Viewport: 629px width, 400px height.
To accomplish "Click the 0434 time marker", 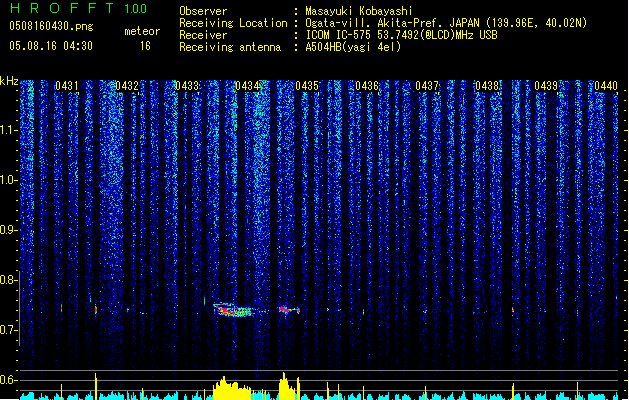I will 247,86.
